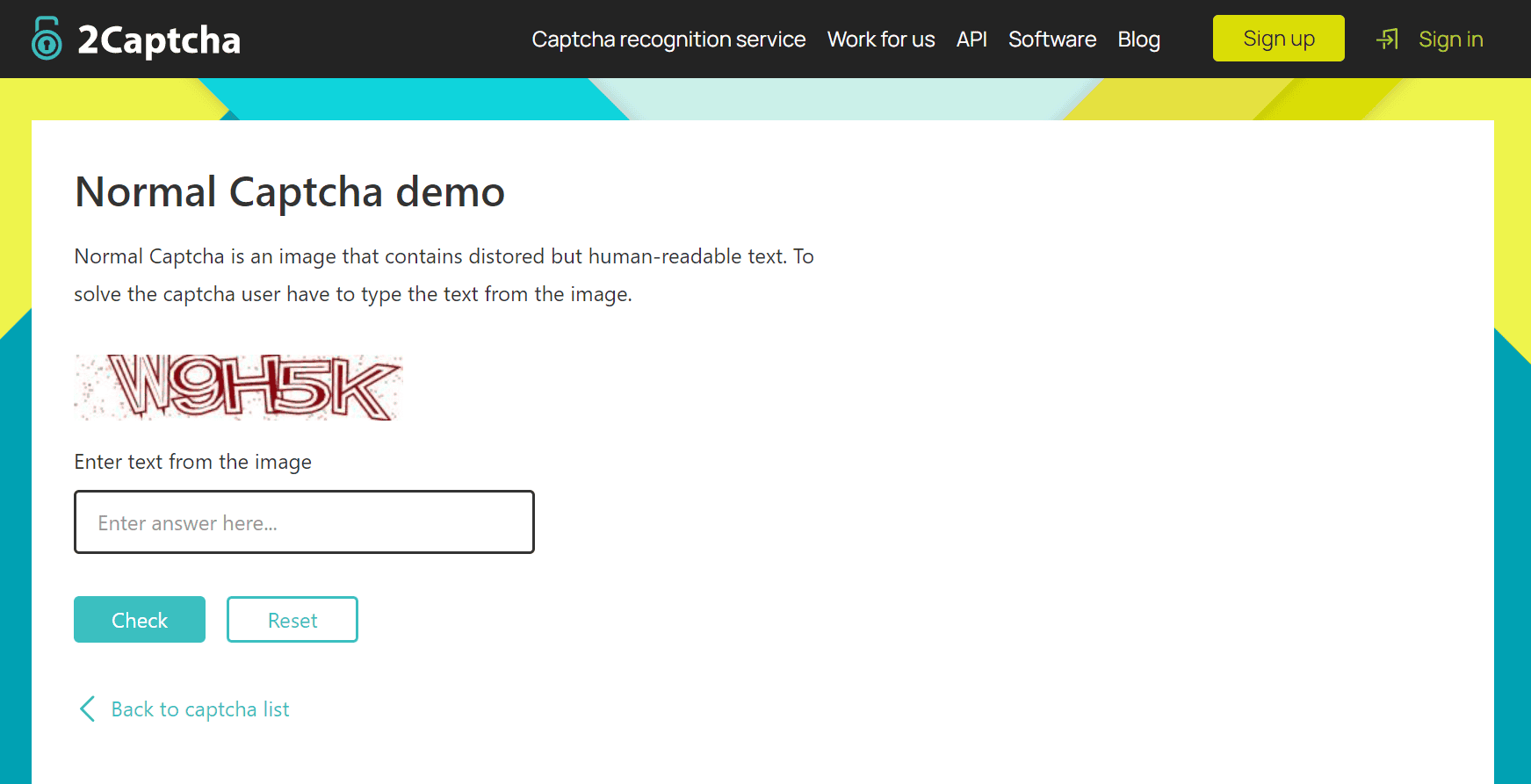Click the Reset button
Image resolution: width=1531 pixels, height=784 pixels.
pos(292,620)
